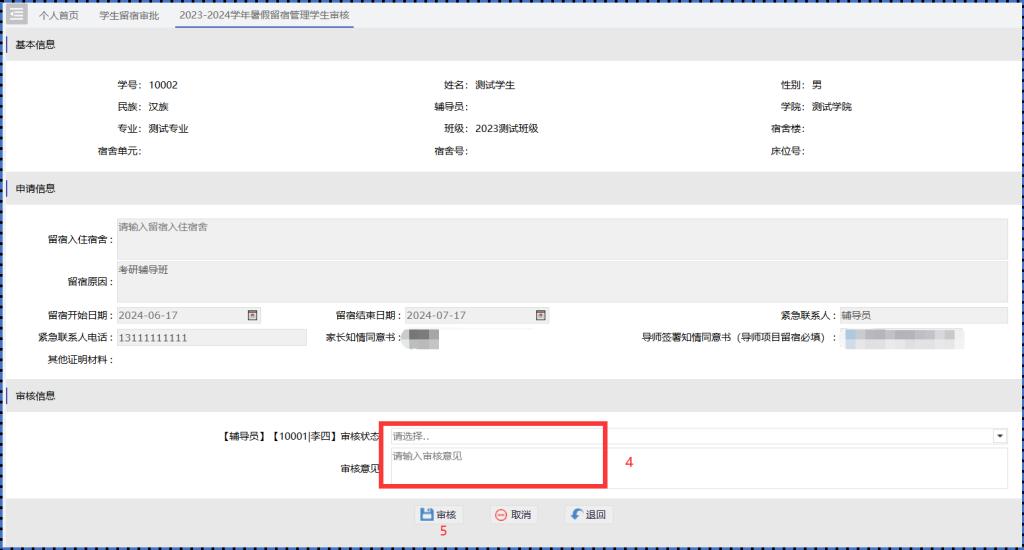1024x550 pixels.
Task: Open the hamburger menu icon
Action: tap(16, 15)
